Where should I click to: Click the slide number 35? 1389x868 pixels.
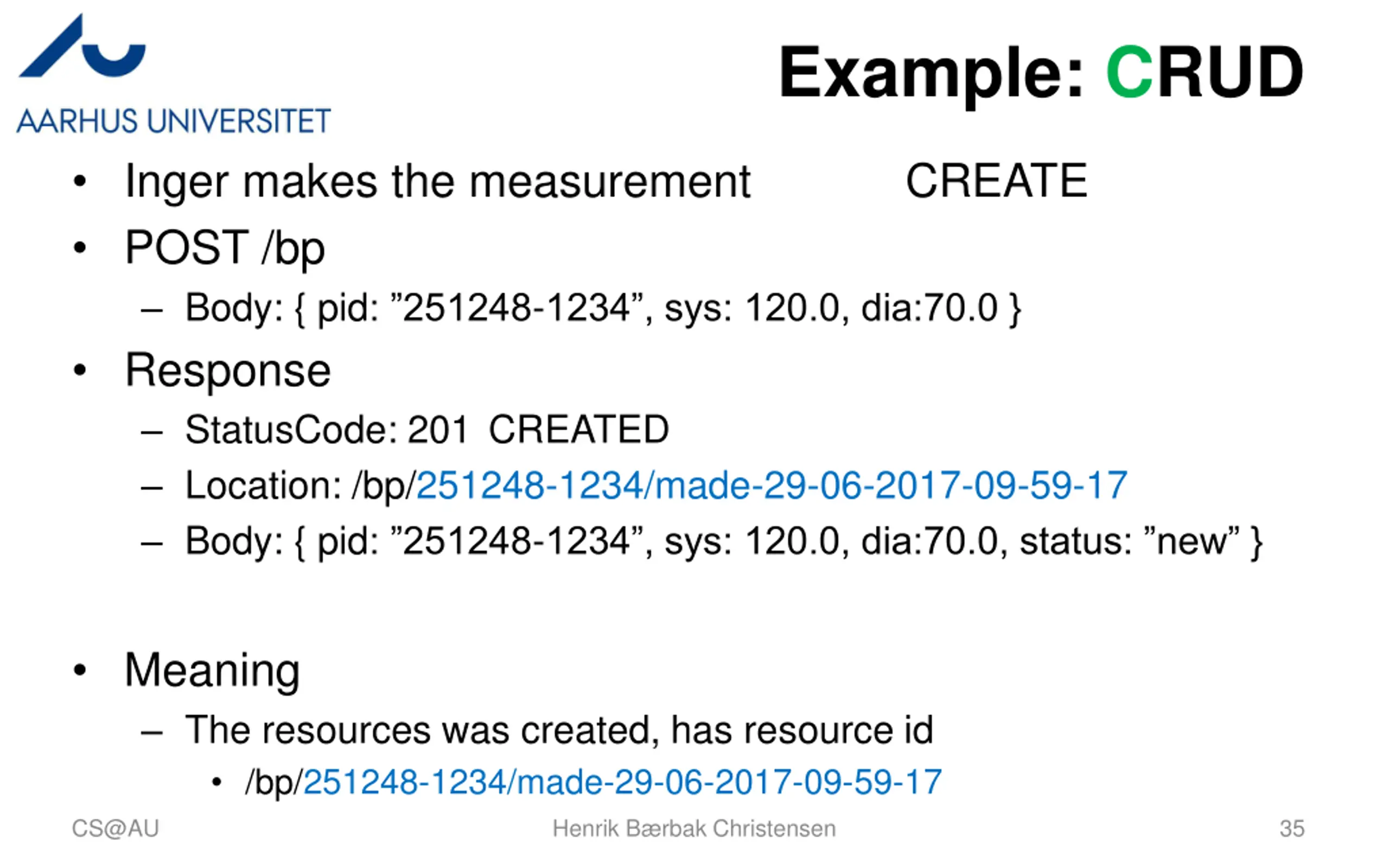1292,829
